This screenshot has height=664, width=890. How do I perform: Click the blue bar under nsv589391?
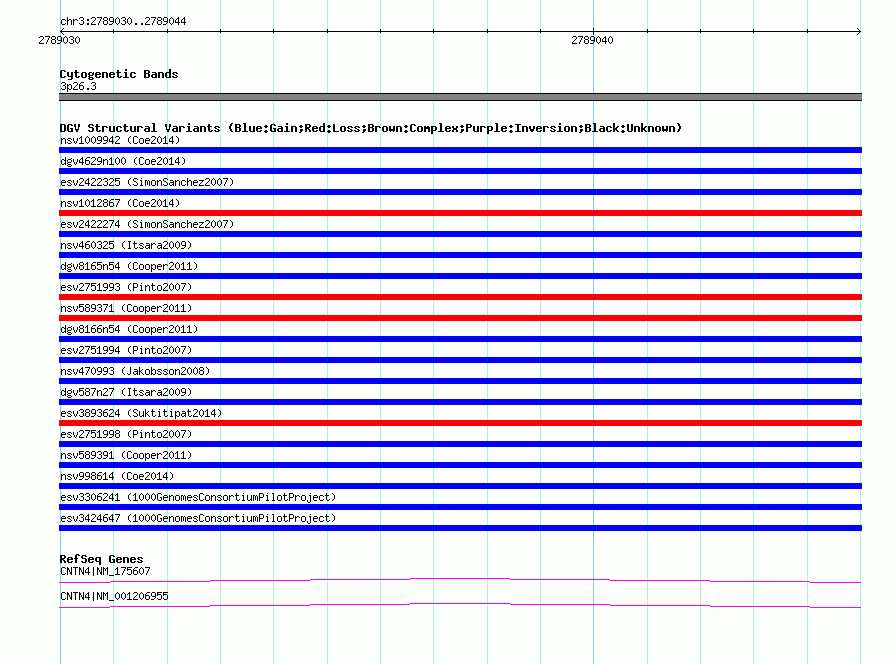point(460,465)
